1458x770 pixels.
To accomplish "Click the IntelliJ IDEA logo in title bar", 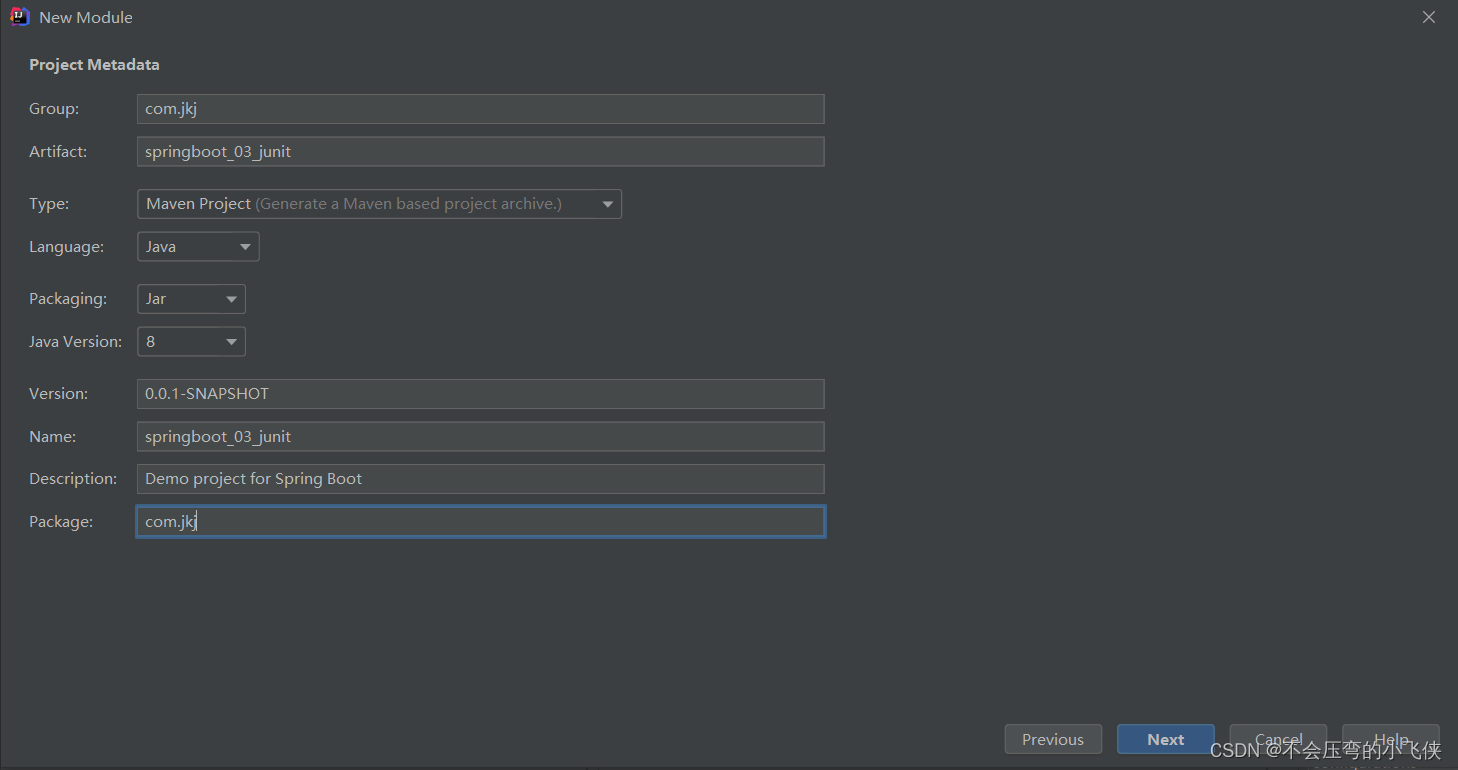I will (x=20, y=17).
